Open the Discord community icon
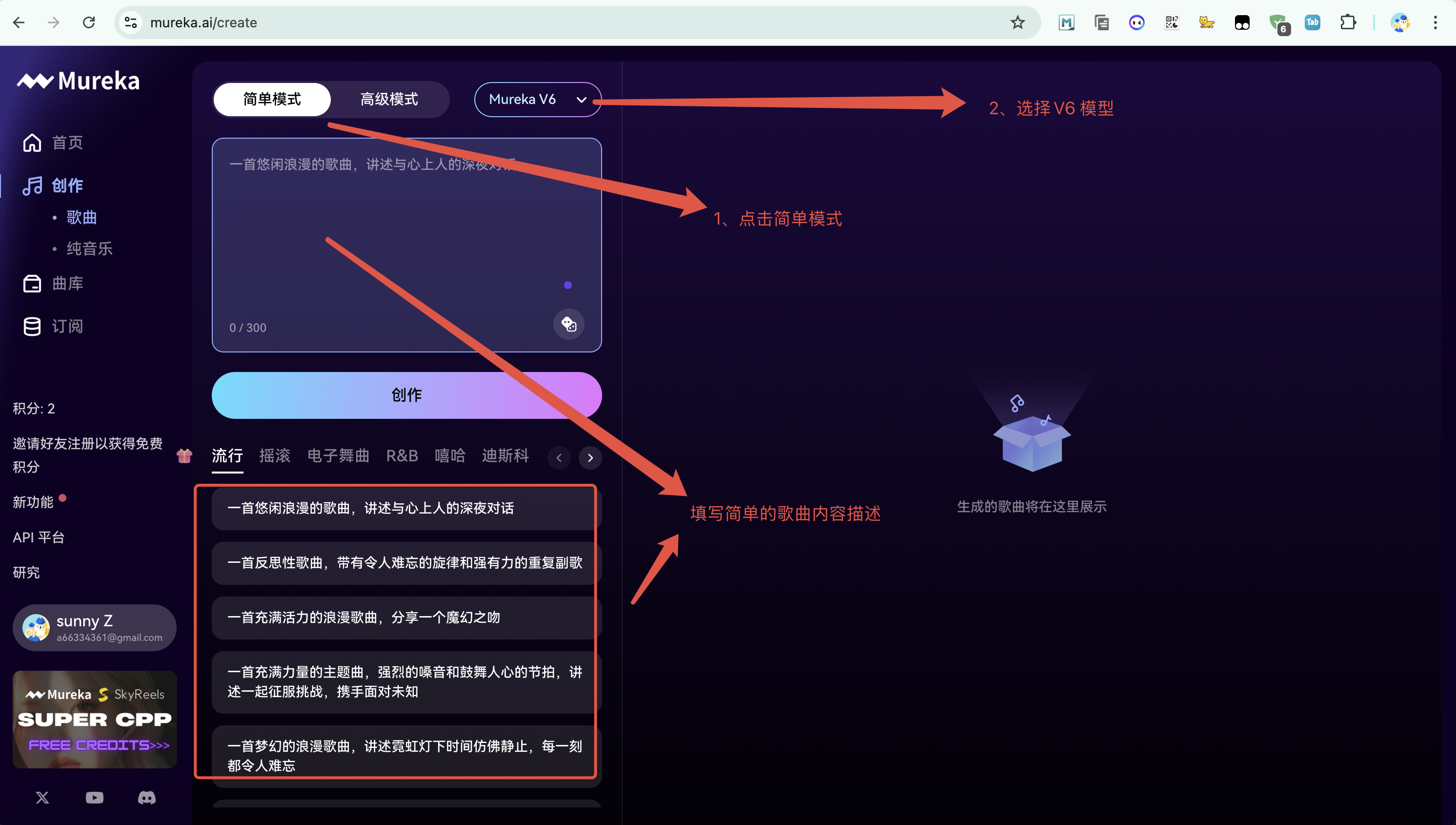This screenshot has height=825, width=1456. click(x=147, y=797)
